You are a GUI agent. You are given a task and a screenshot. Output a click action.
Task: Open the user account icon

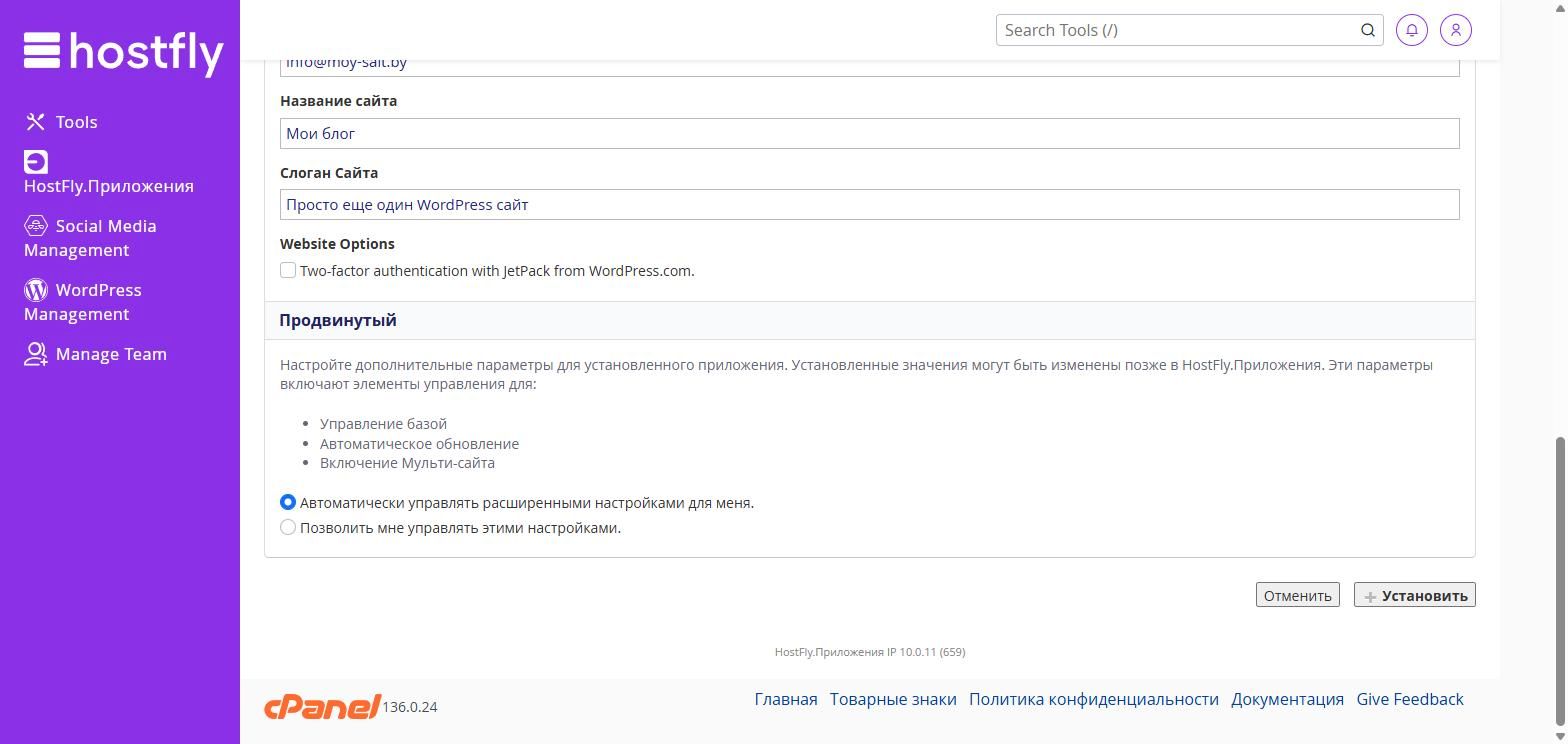[x=1456, y=30]
